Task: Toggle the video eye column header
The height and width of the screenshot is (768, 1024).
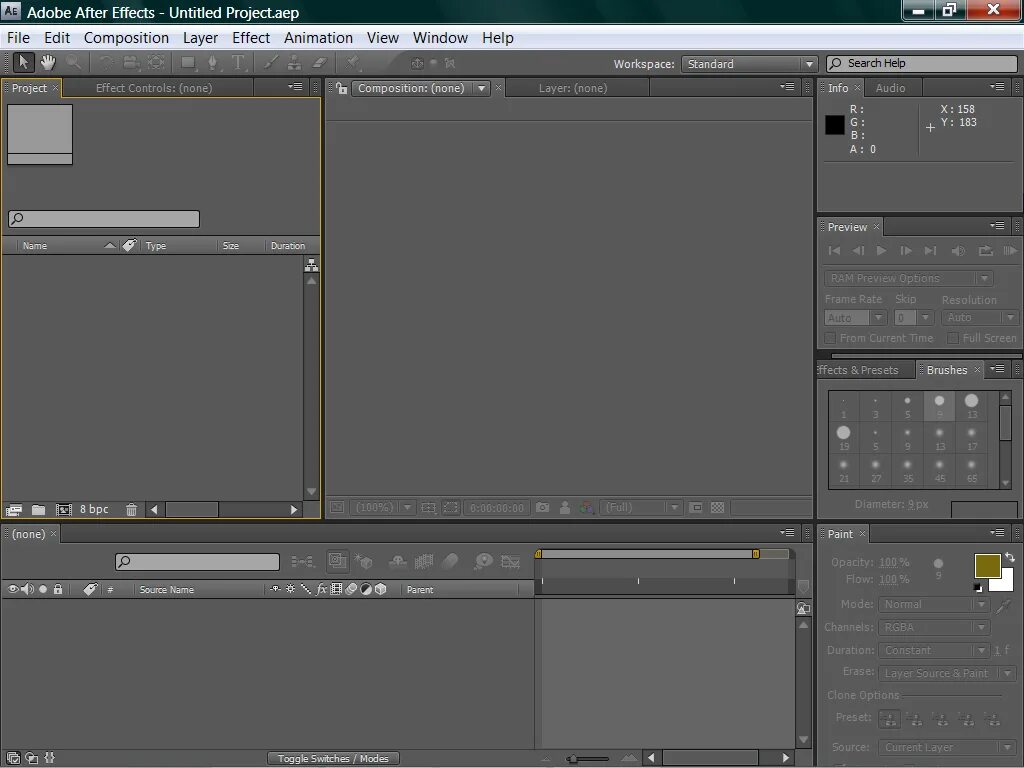Action: coord(12,589)
